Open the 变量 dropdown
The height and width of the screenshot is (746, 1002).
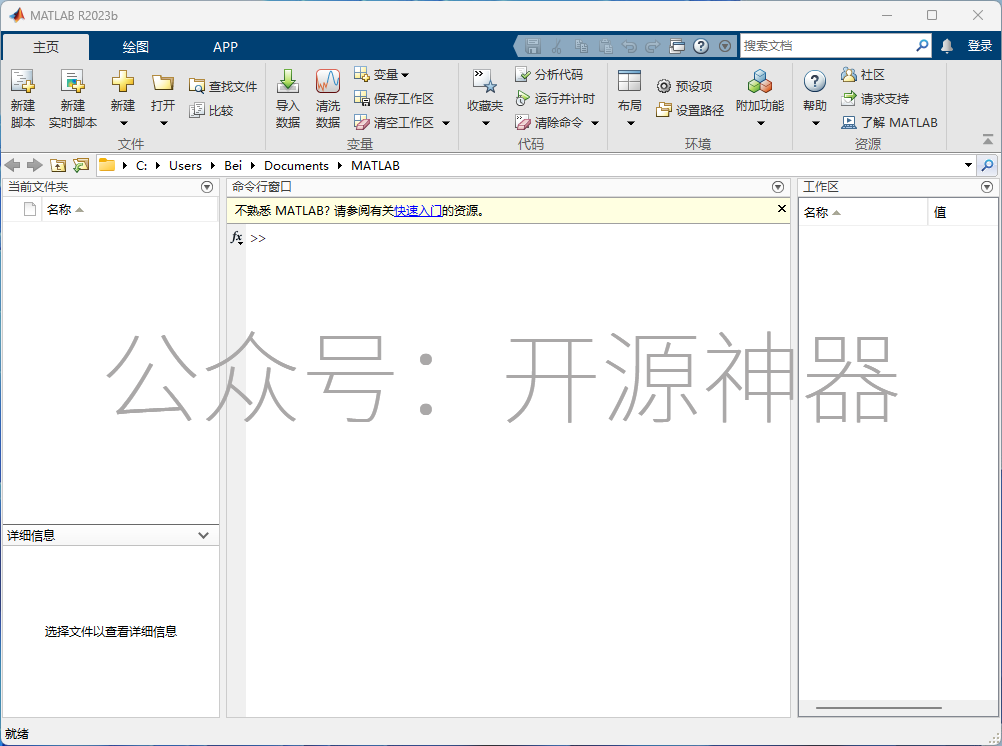[382, 75]
